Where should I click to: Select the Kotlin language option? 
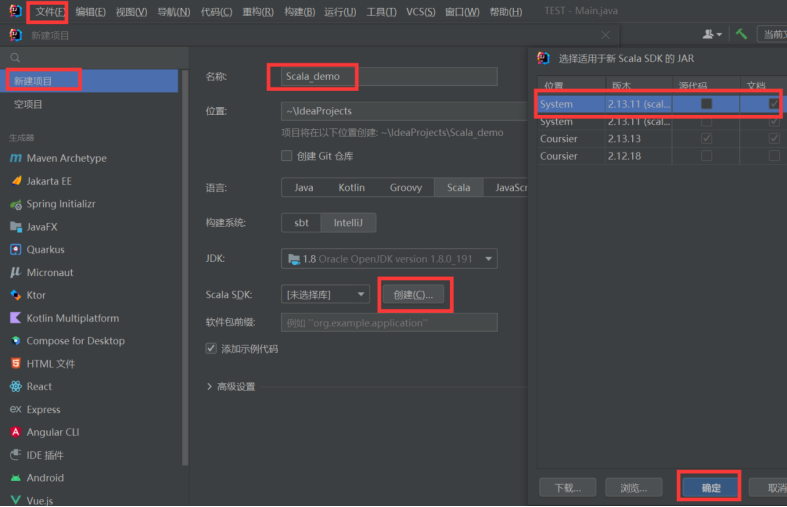coord(351,187)
